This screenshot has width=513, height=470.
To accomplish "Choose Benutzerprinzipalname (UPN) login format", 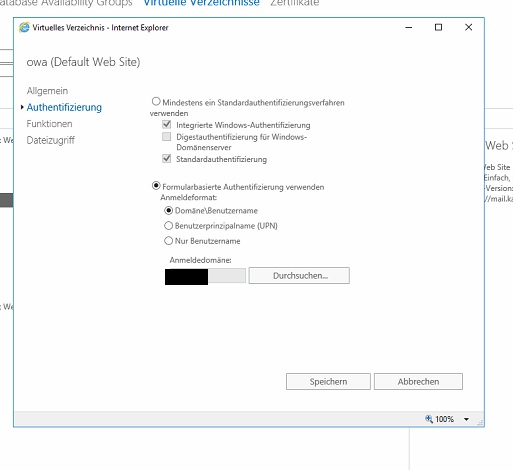I will 169,226.
